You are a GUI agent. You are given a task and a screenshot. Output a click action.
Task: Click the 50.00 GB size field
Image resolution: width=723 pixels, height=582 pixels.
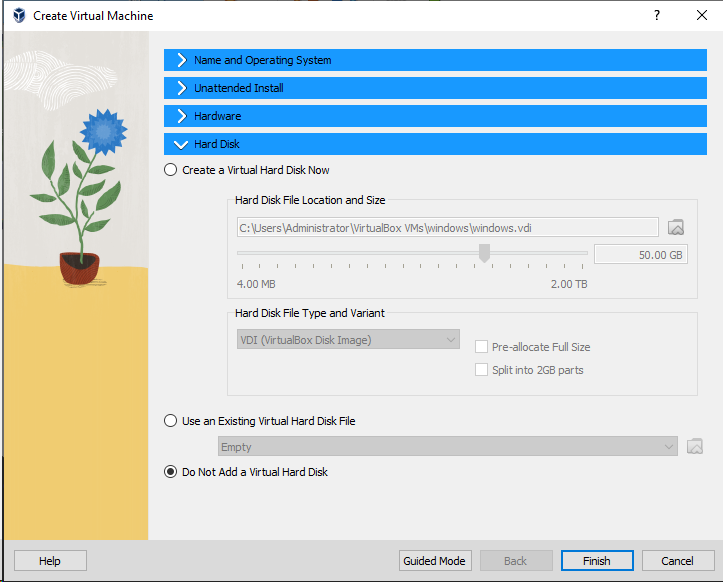(x=641, y=255)
